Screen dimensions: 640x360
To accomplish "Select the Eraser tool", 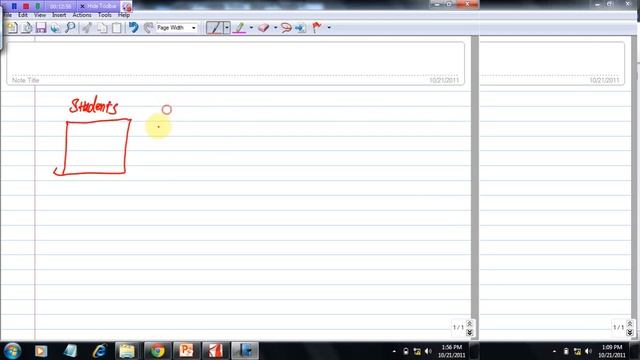I will 264,28.
